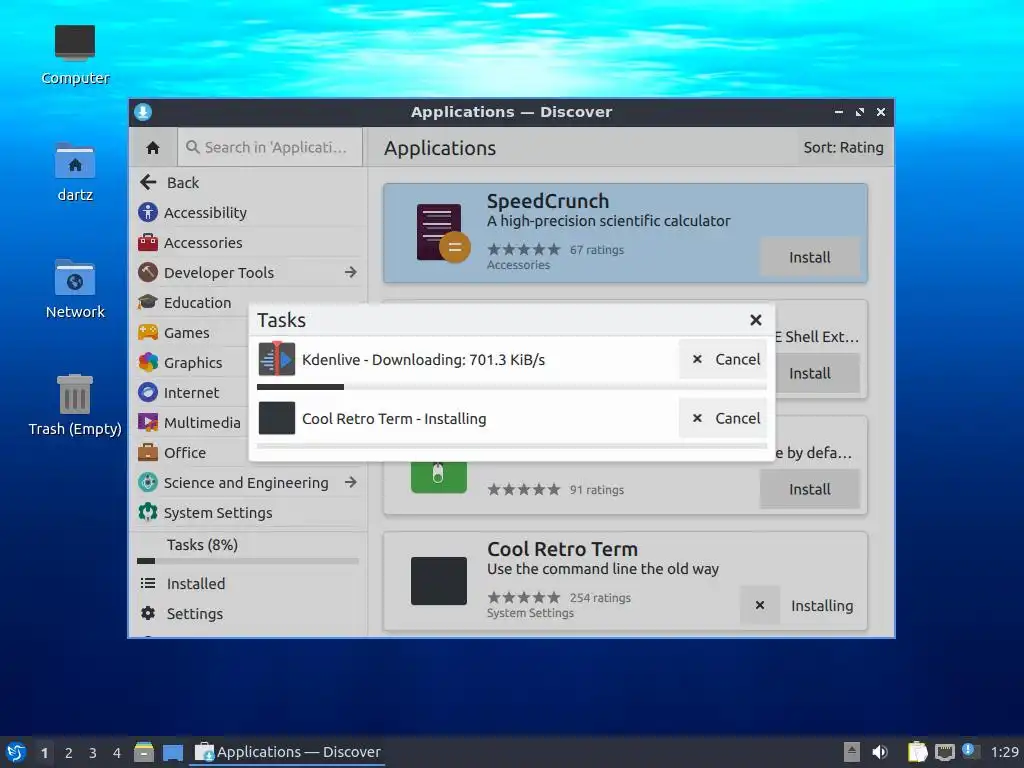Open the clipboard tray icon
This screenshot has width=1024, height=768.
[917, 752]
